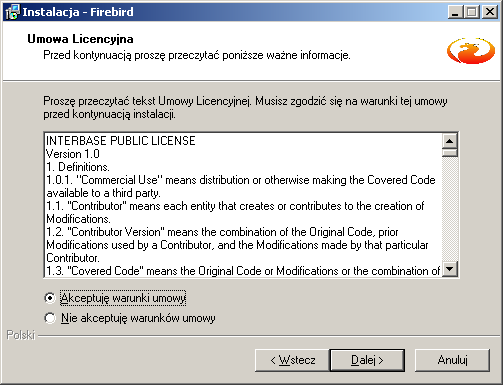Select "Akceptuję warunki umowy" radio button
Screen dimensions: 503x385
[50, 298]
